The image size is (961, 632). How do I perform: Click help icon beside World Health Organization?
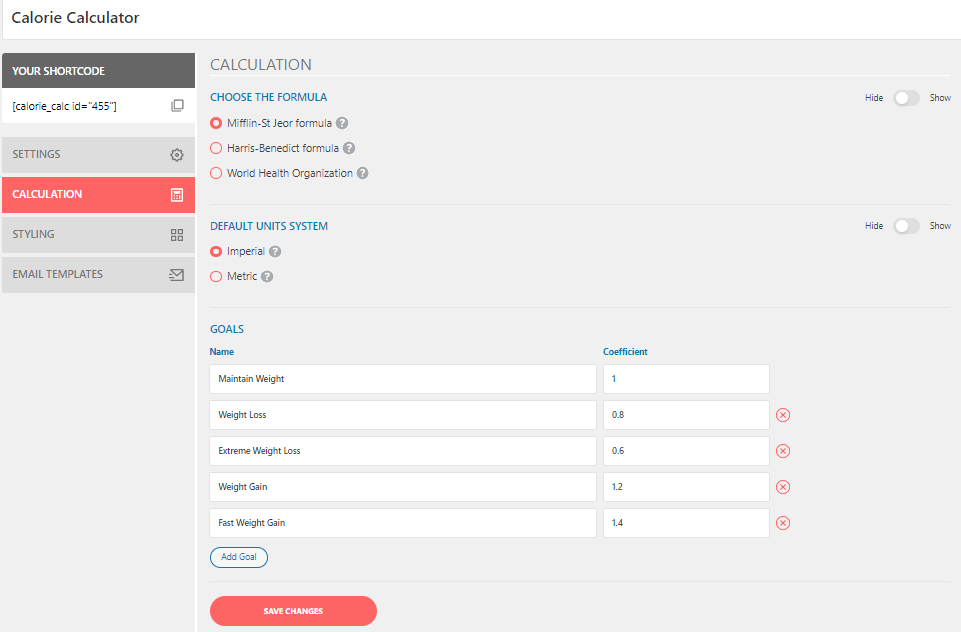pyautogui.click(x=363, y=173)
